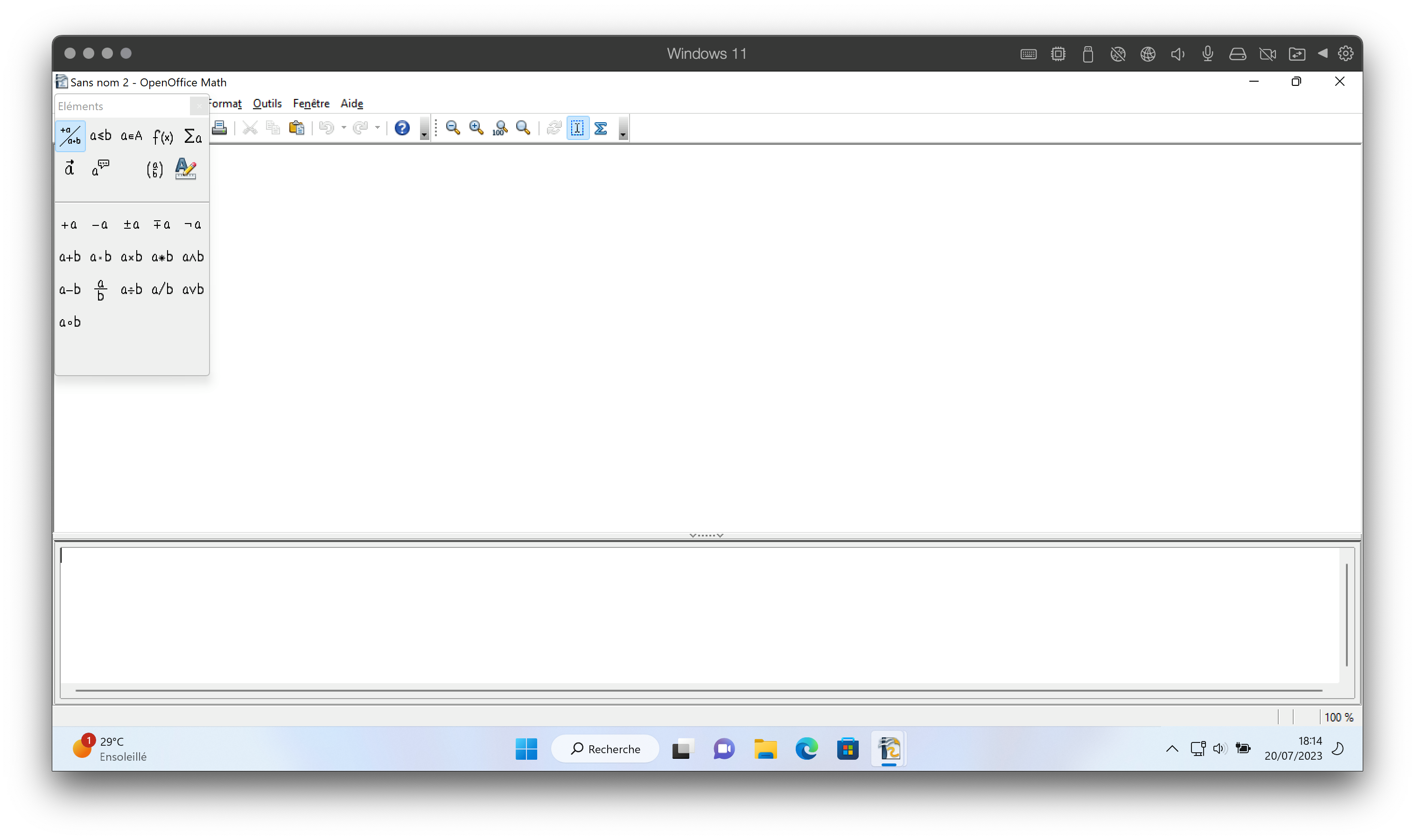Close the Eléments panel
Viewport: 1415px width, 840px height.
pyautogui.click(x=199, y=106)
